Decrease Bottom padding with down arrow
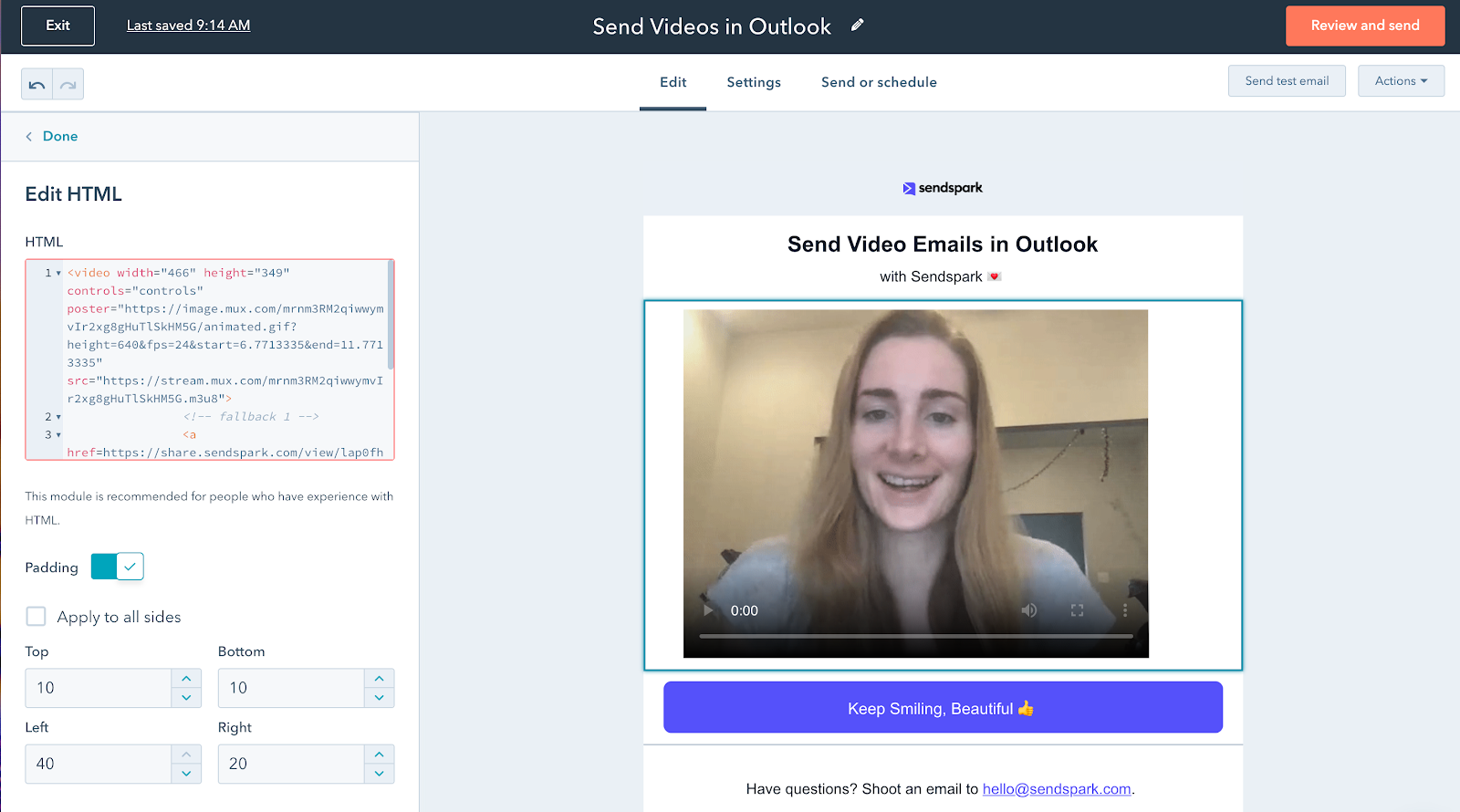1460x812 pixels. [x=379, y=698]
